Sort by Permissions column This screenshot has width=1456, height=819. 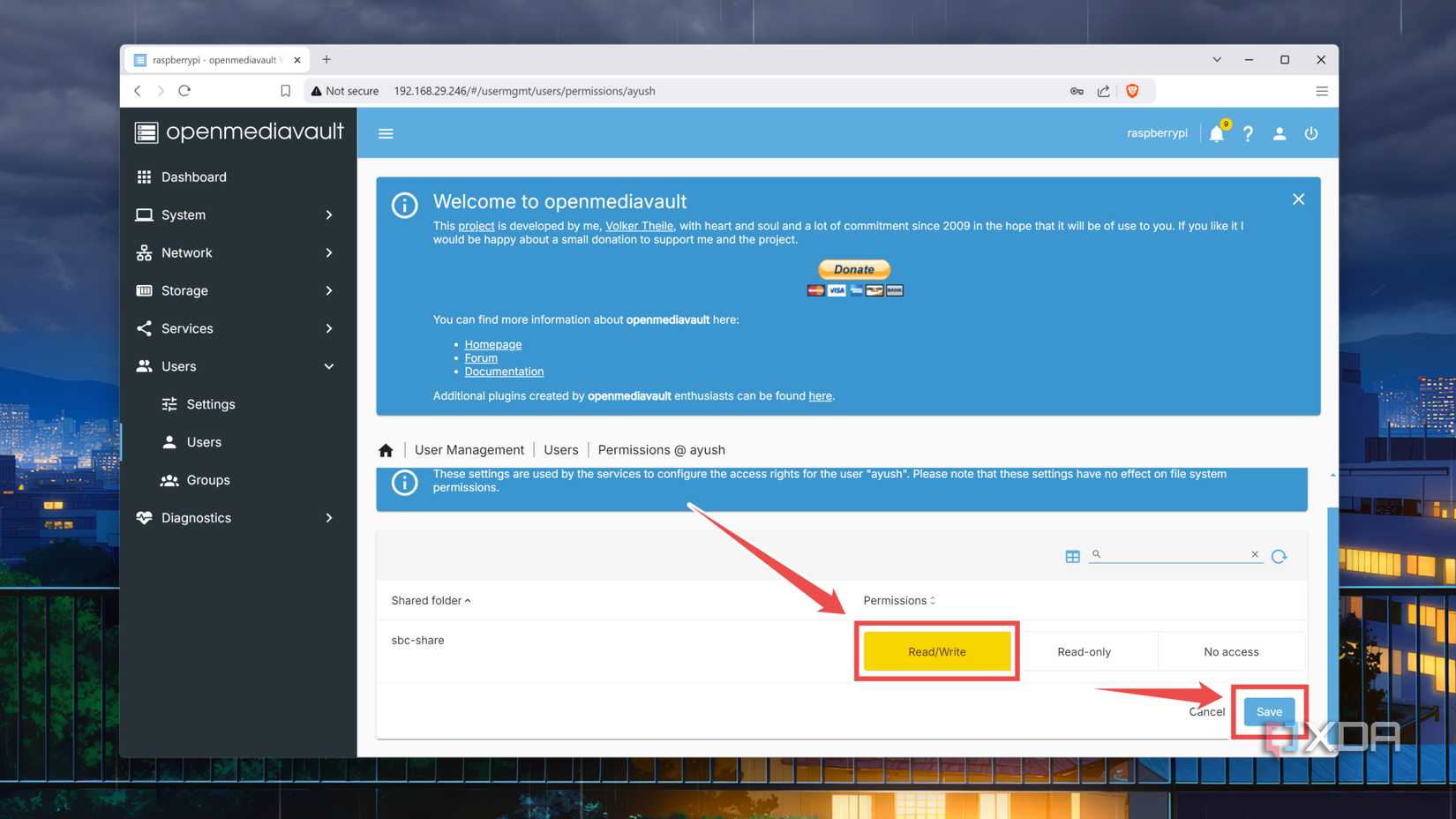(x=899, y=600)
